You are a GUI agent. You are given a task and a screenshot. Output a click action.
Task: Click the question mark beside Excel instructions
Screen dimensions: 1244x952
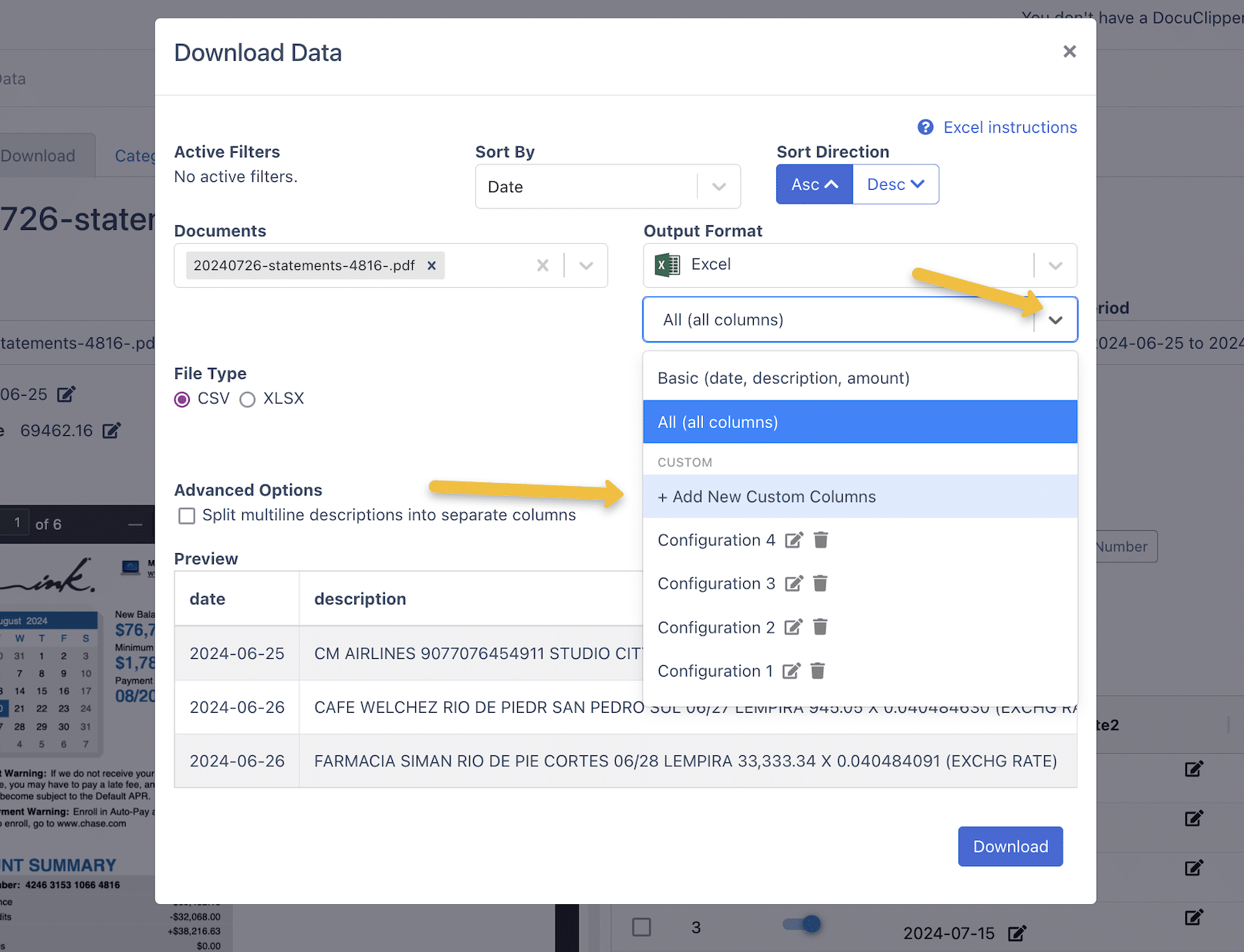coord(925,127)
